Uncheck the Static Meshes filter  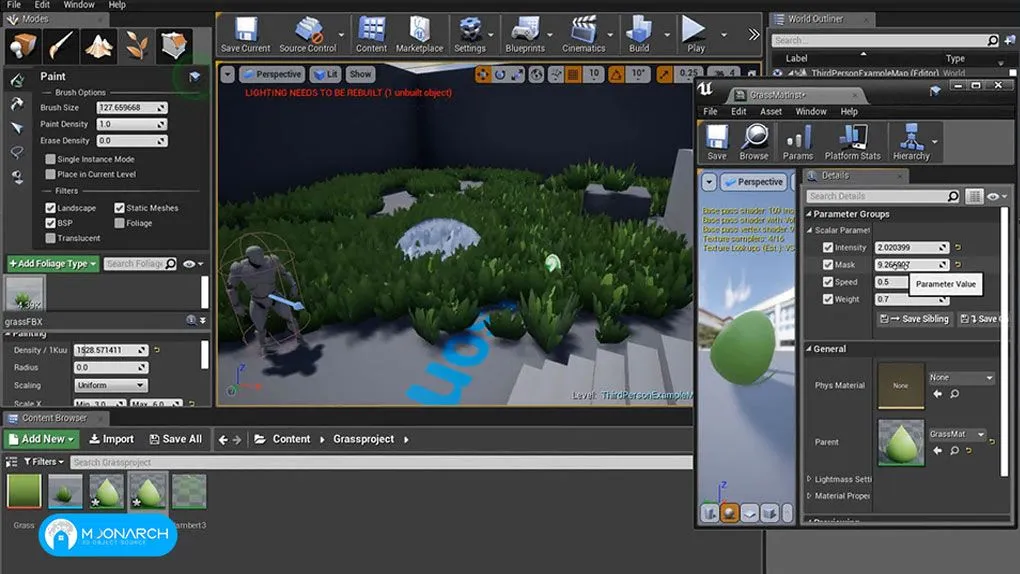pyautogui.click(x=119, y=208)
